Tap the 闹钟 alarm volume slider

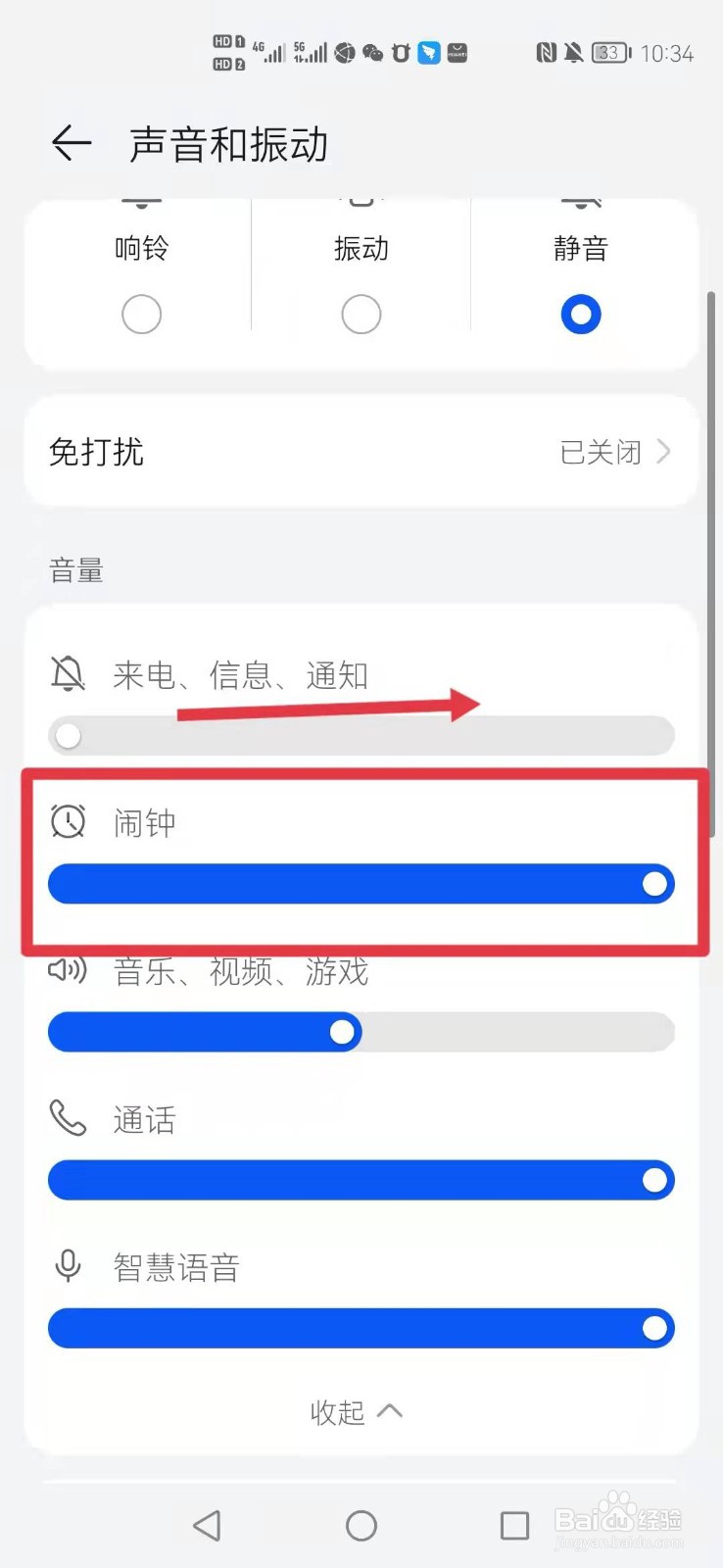(x=361, y=884)
